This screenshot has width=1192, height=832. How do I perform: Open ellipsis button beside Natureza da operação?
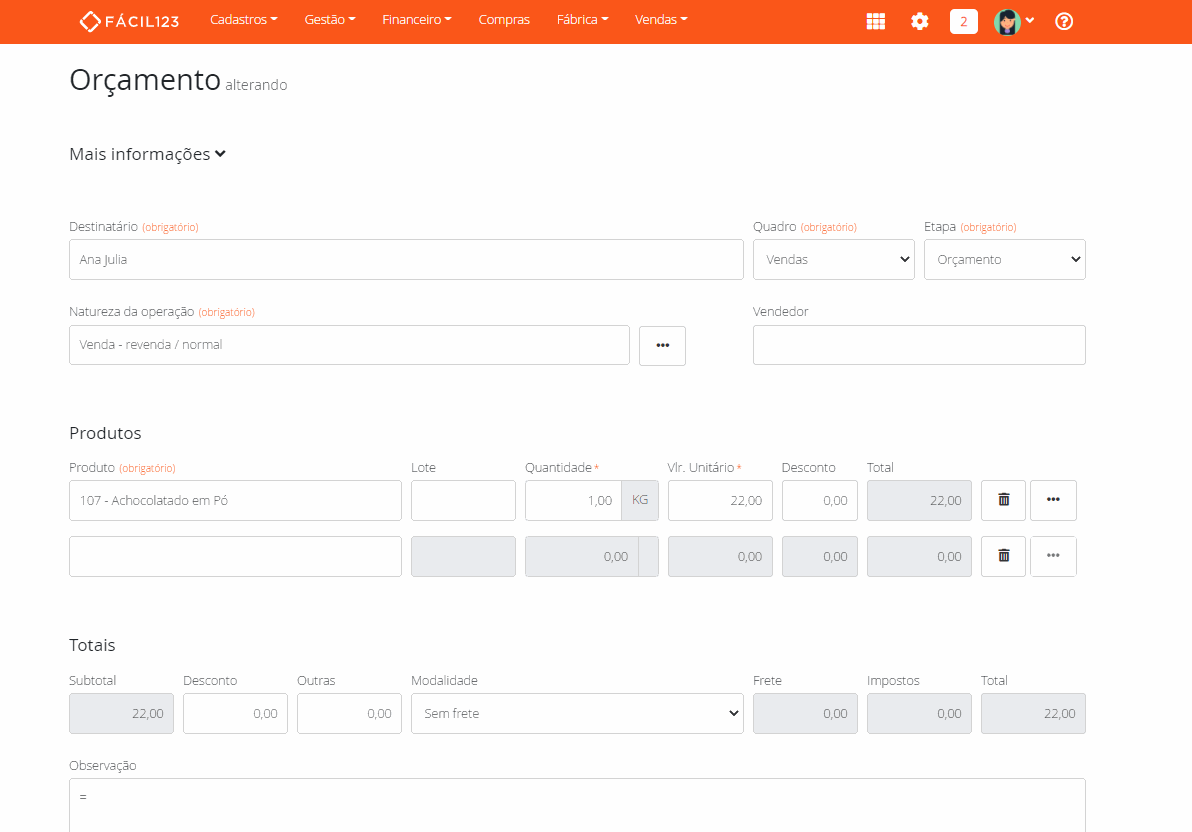[x=662, y=345]
